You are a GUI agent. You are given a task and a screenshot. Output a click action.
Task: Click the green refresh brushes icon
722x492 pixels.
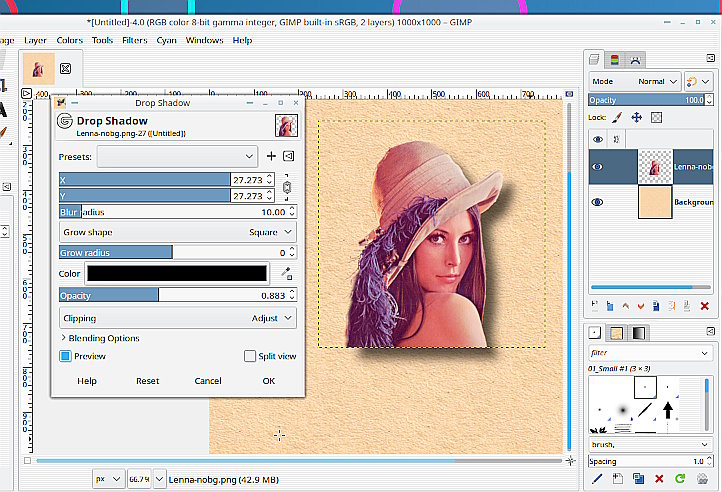coord(679,479)
